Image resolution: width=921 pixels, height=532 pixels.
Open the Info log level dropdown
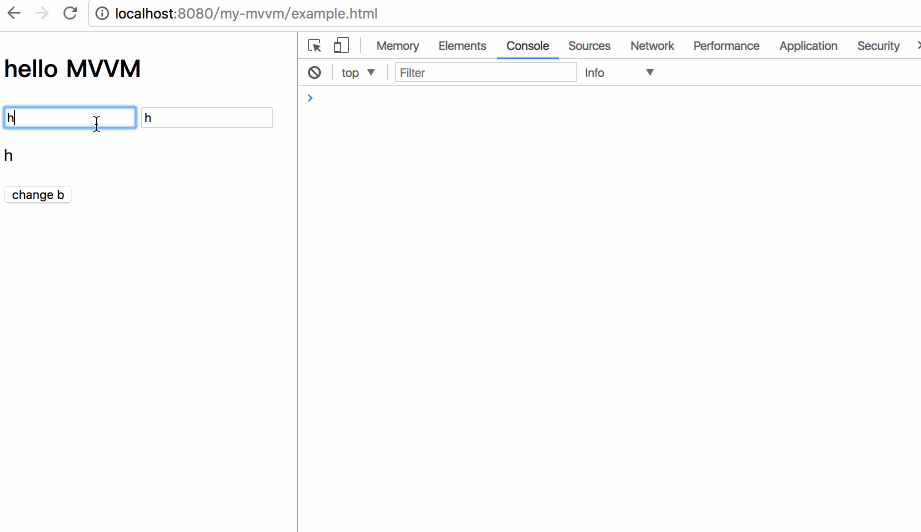619,73
